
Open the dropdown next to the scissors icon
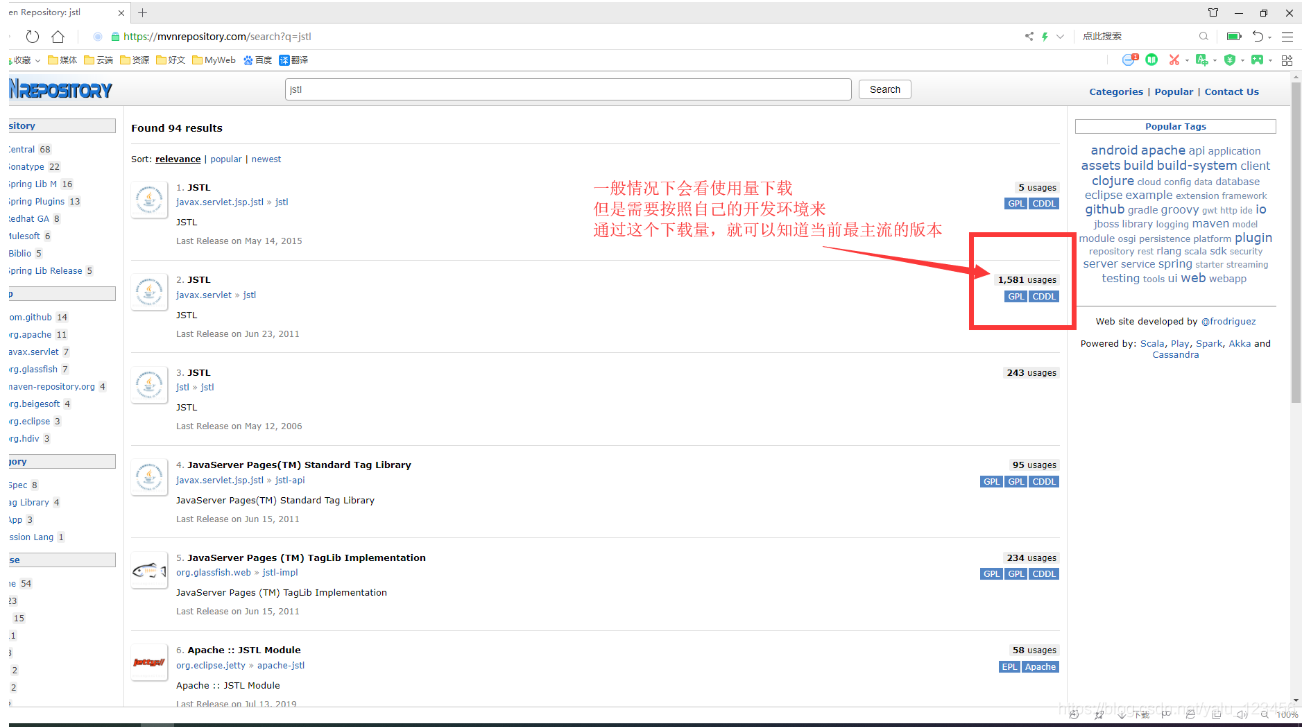pos(1187,60)
